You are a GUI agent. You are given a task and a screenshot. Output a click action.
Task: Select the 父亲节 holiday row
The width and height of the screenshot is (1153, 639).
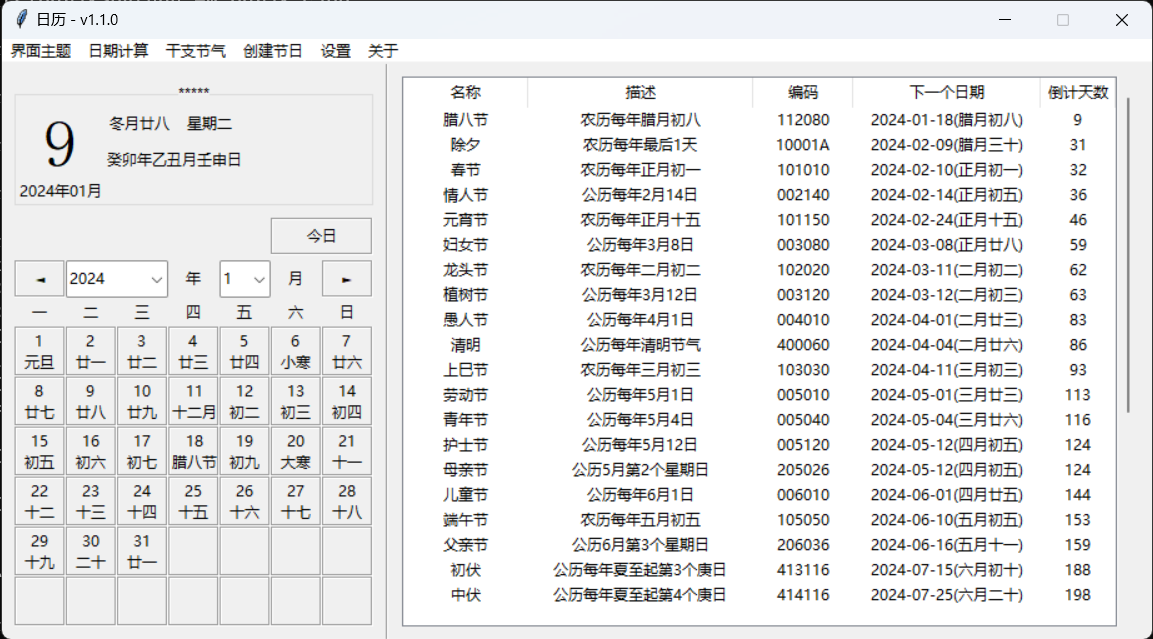tap(760, 545)
